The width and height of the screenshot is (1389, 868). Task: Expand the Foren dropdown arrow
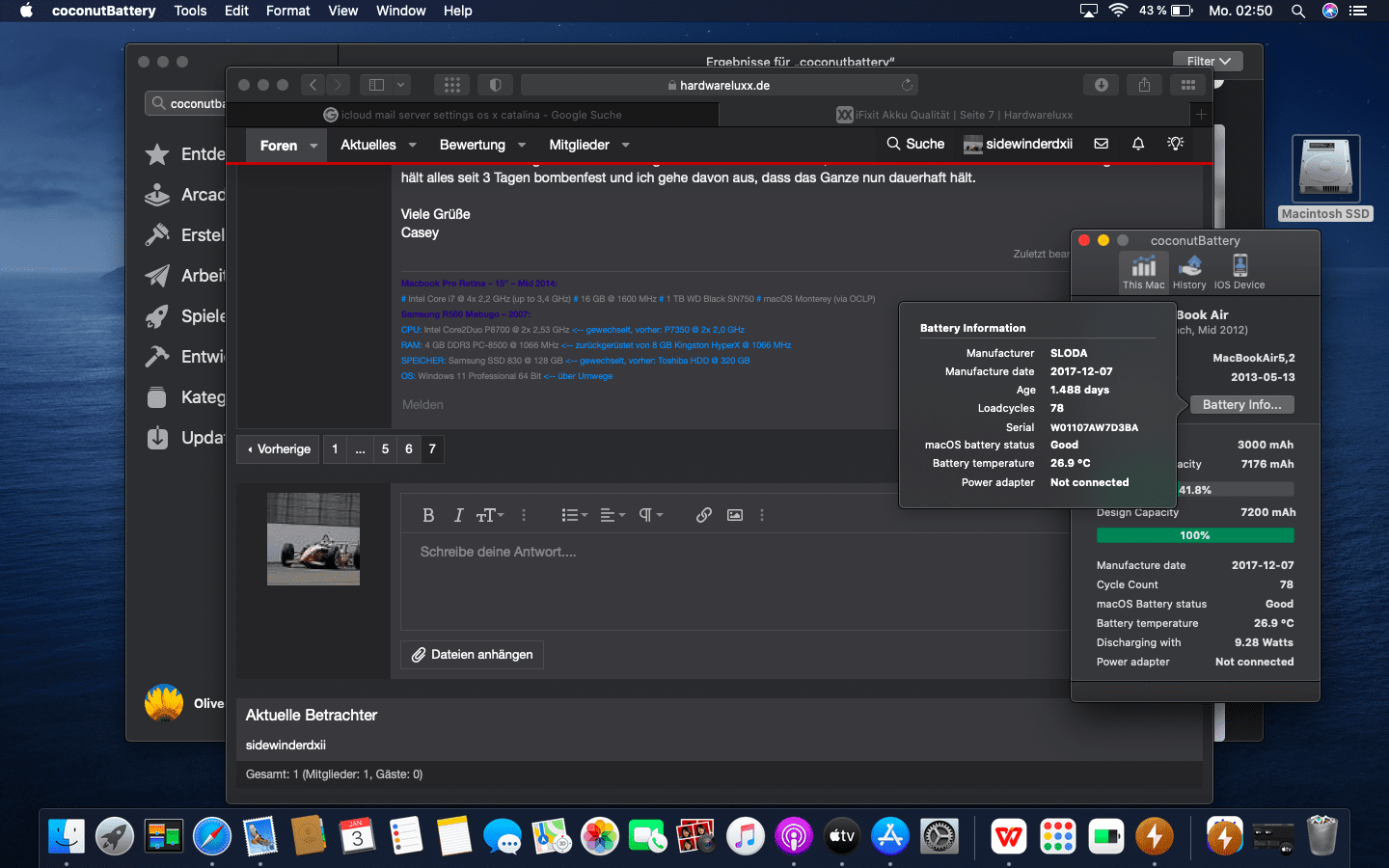point(313,146)
